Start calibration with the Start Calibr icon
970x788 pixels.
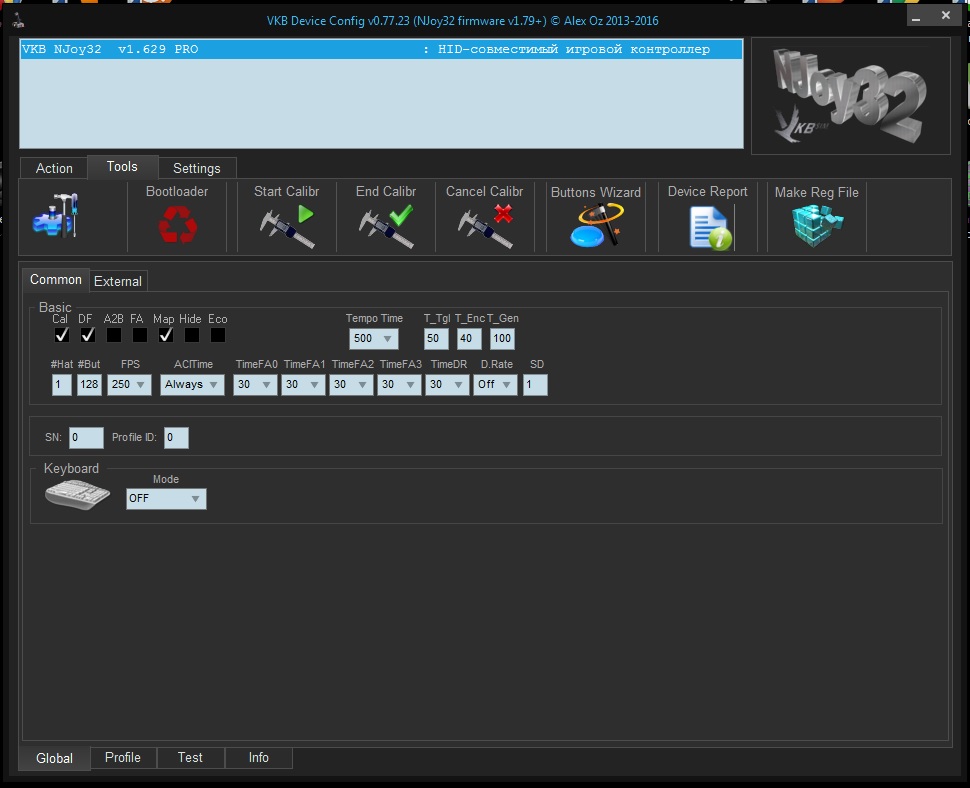click(x=286, y=227)
